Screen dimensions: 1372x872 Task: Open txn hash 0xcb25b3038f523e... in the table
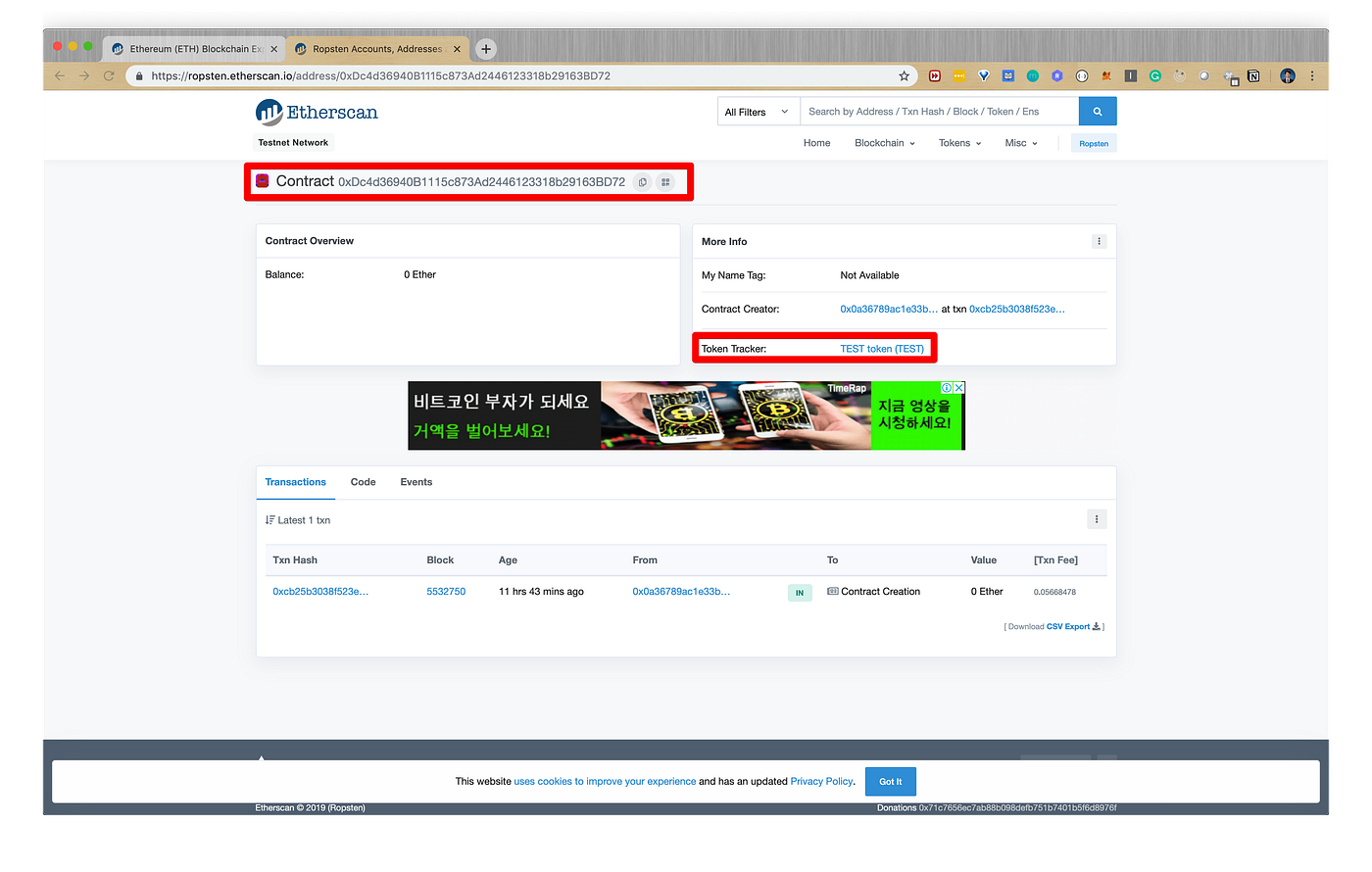point(320,592)
